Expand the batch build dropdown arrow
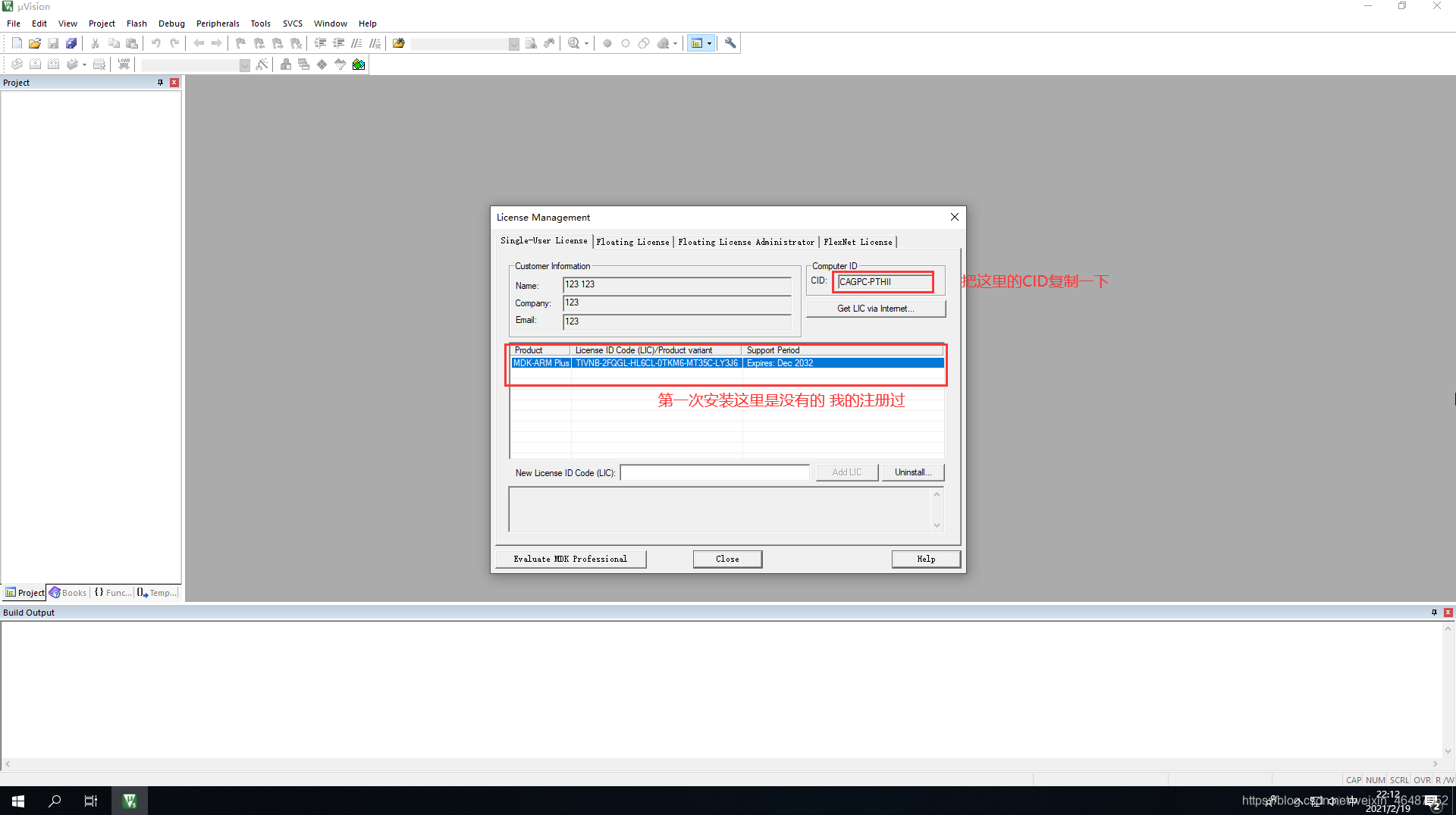 coord(84,64)
